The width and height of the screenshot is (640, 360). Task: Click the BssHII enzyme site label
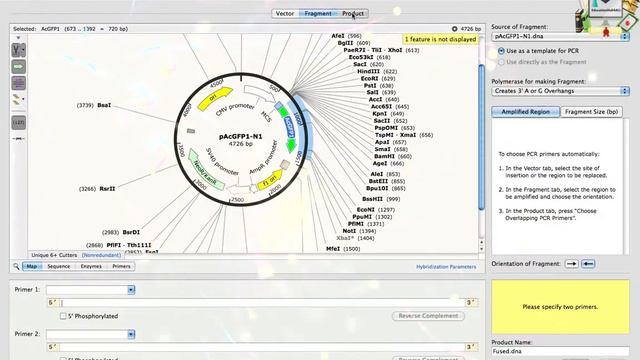click(372, 199)
